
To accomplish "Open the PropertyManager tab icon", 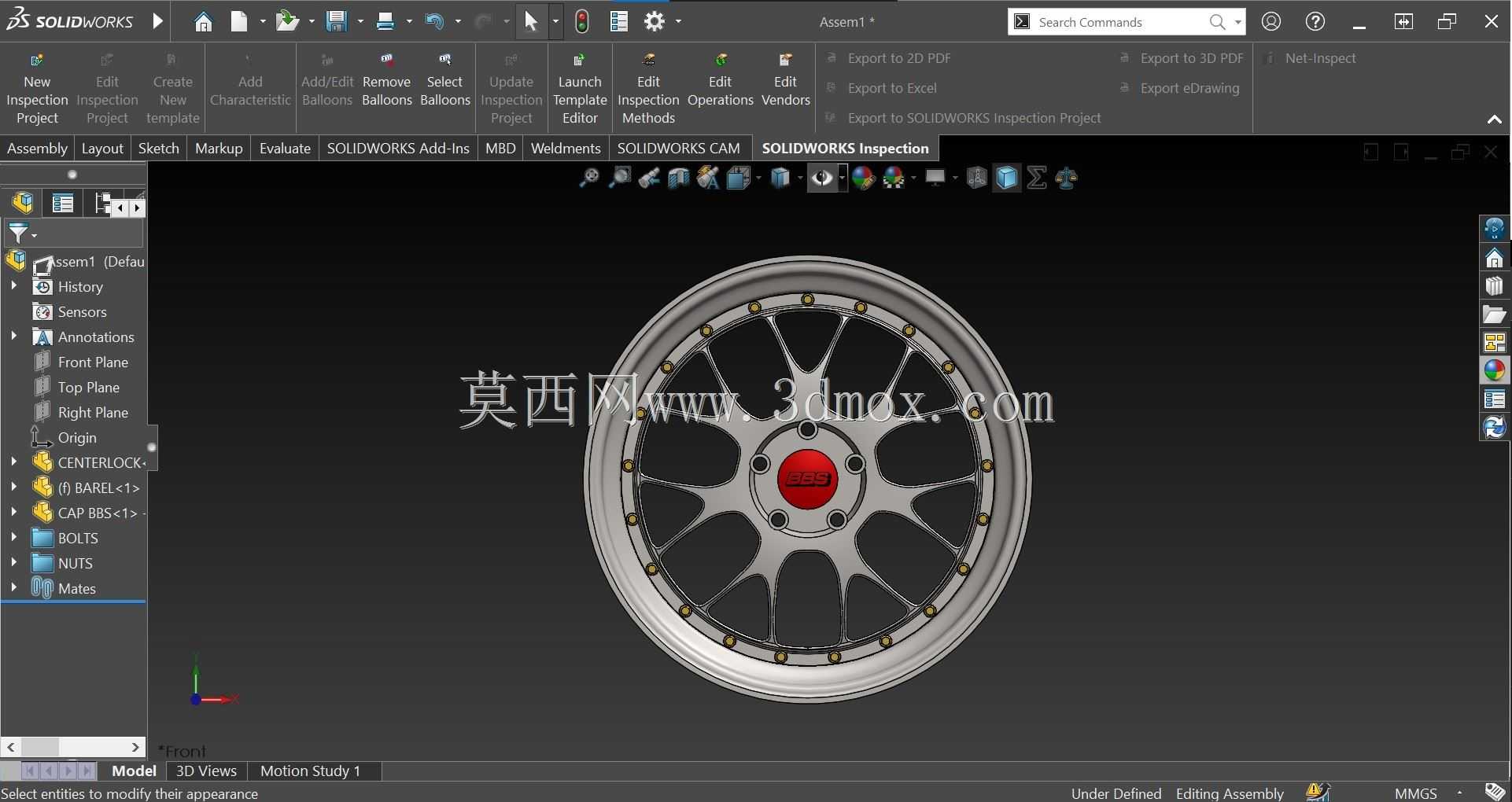I will point(62,204).
